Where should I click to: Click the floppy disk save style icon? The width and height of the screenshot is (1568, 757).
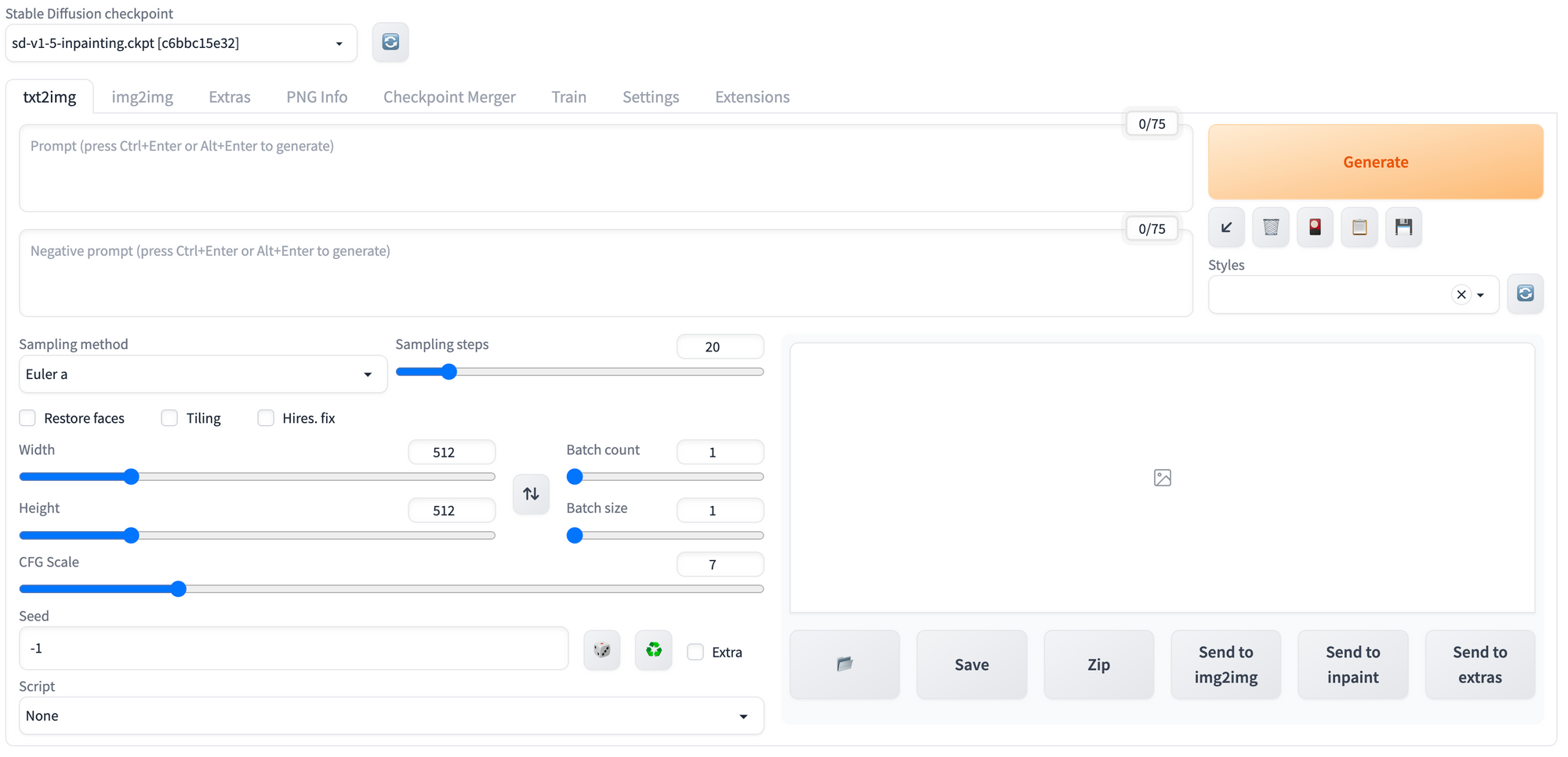(x=1403, y=227)
